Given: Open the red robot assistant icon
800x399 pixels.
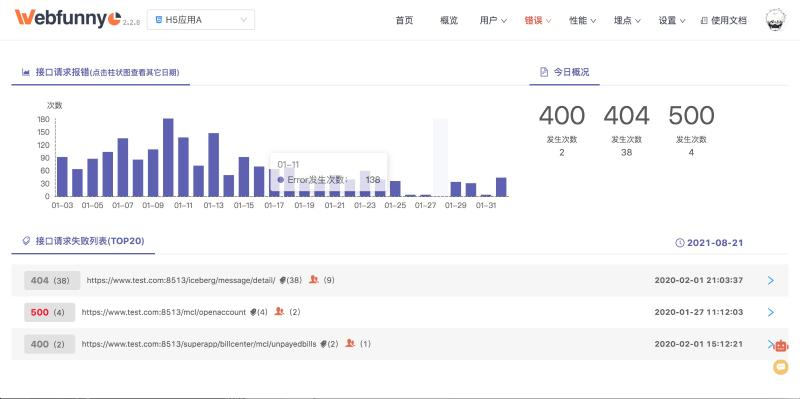Looking at the screenshot, I should coord(781,346).
